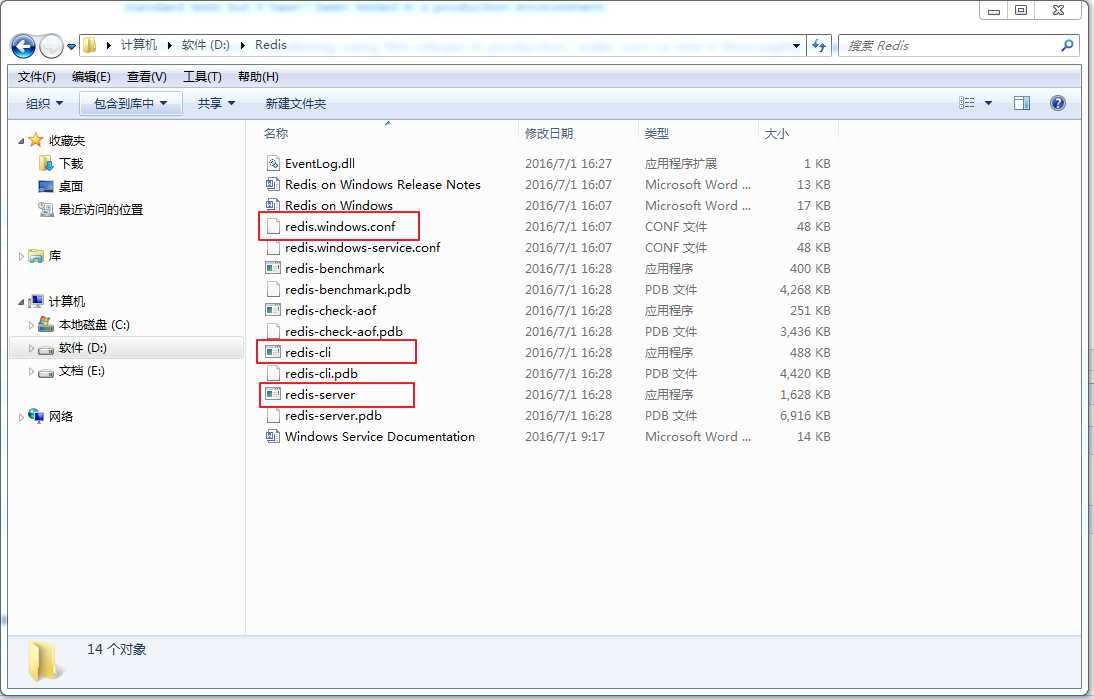Open the address bar history dropdown
This screenshot has width=1094, height=699.
click(x=796, y=46)
